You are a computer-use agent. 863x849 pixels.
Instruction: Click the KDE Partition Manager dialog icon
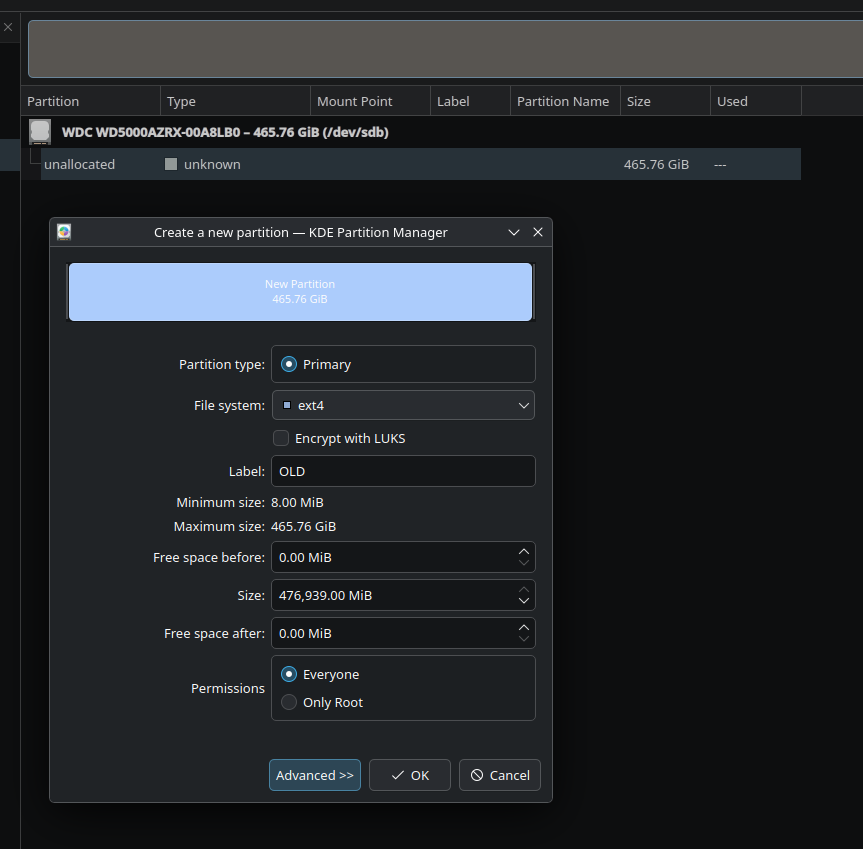pos(64,232)
